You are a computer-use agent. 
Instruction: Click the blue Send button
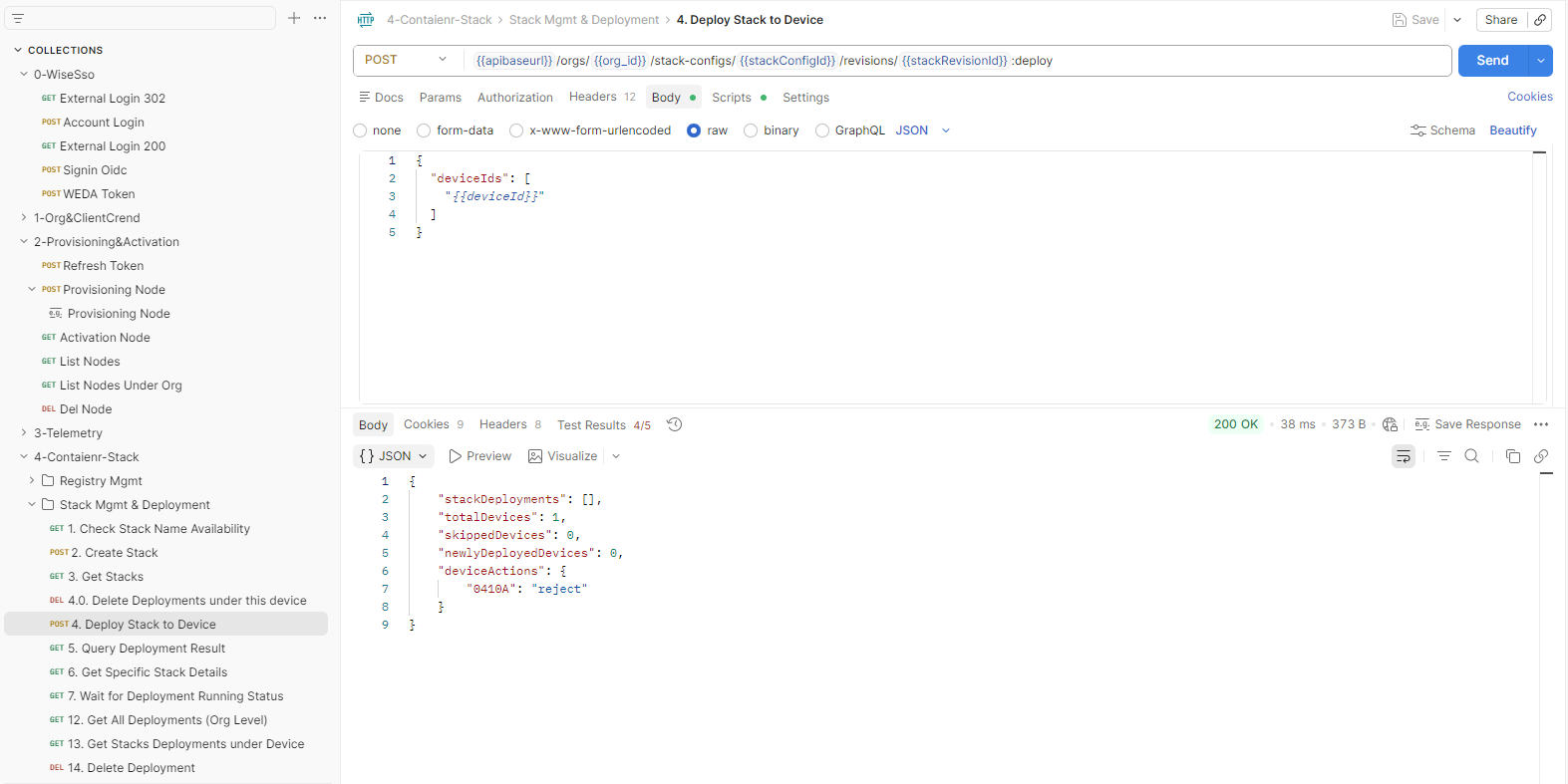coord(1492,61)
